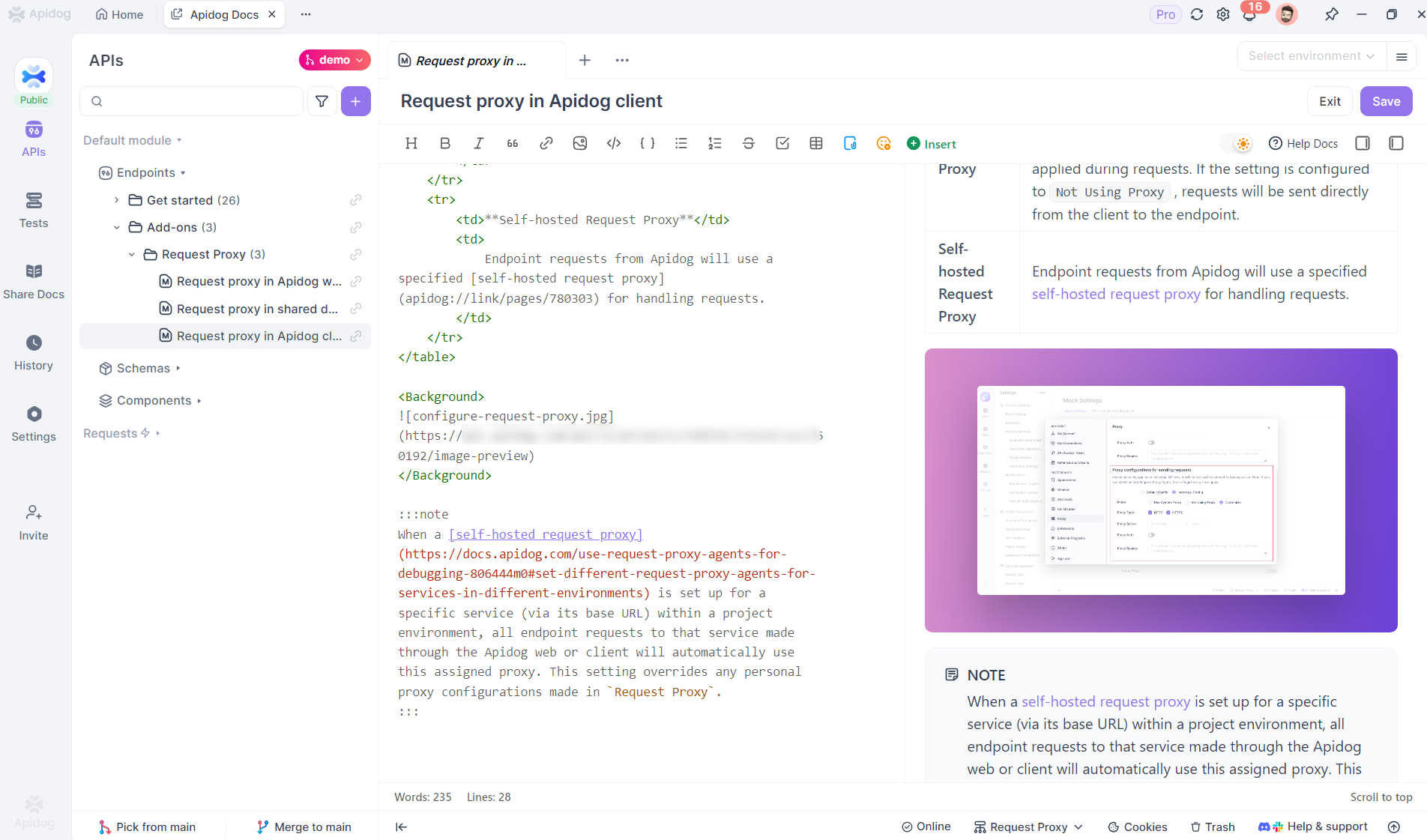Go to Home tab
1427x840 pixels.
click(x=120, y=14)
